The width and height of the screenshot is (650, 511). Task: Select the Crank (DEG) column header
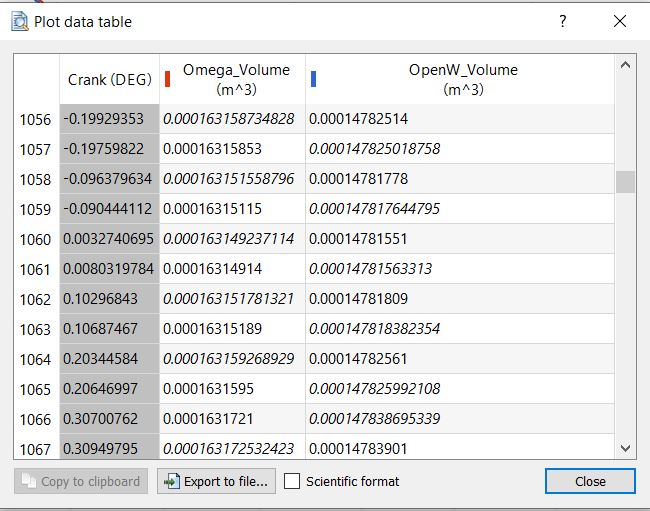109,79
